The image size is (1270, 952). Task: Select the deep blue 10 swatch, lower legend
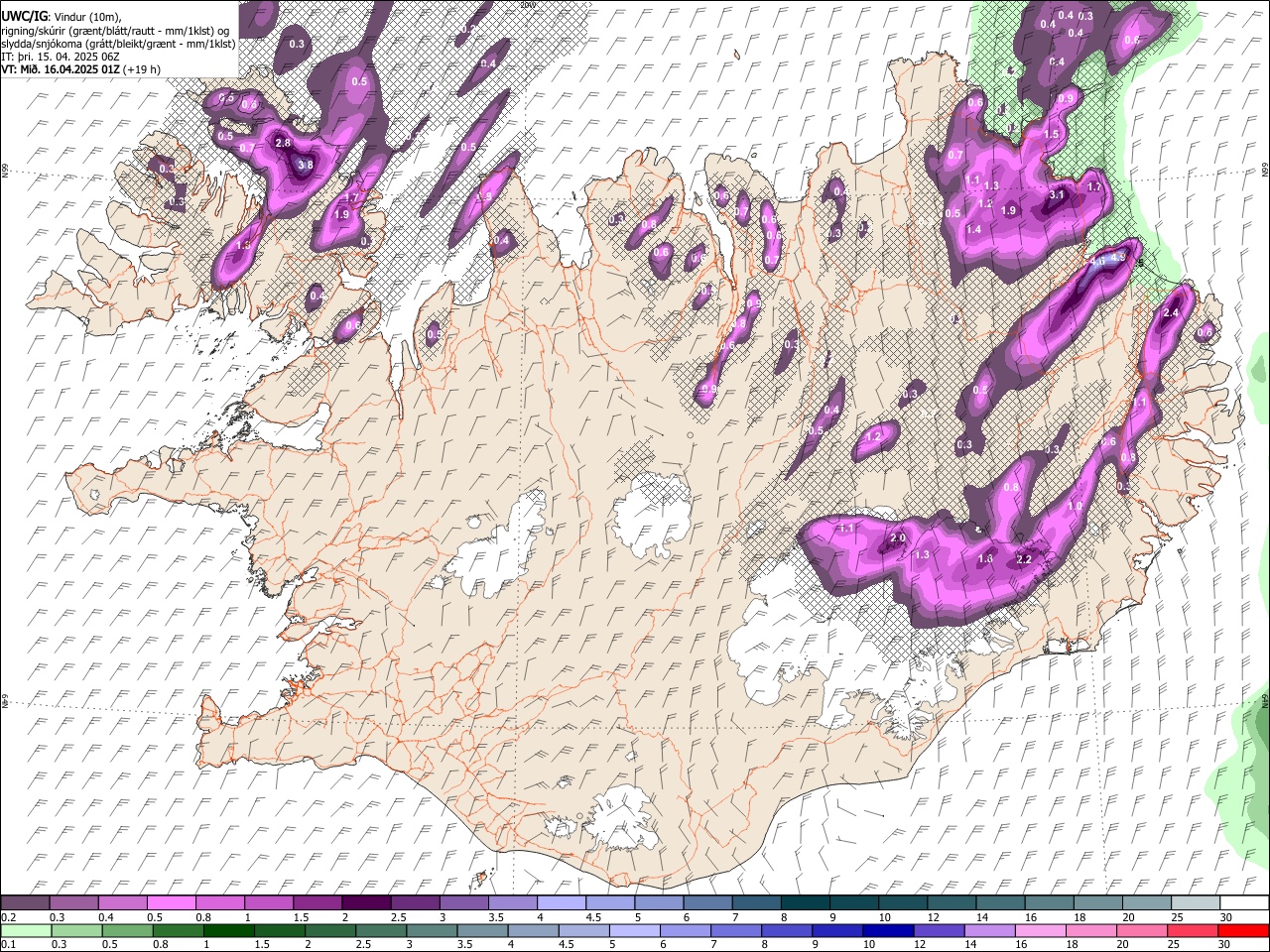(x=887, y=930)
